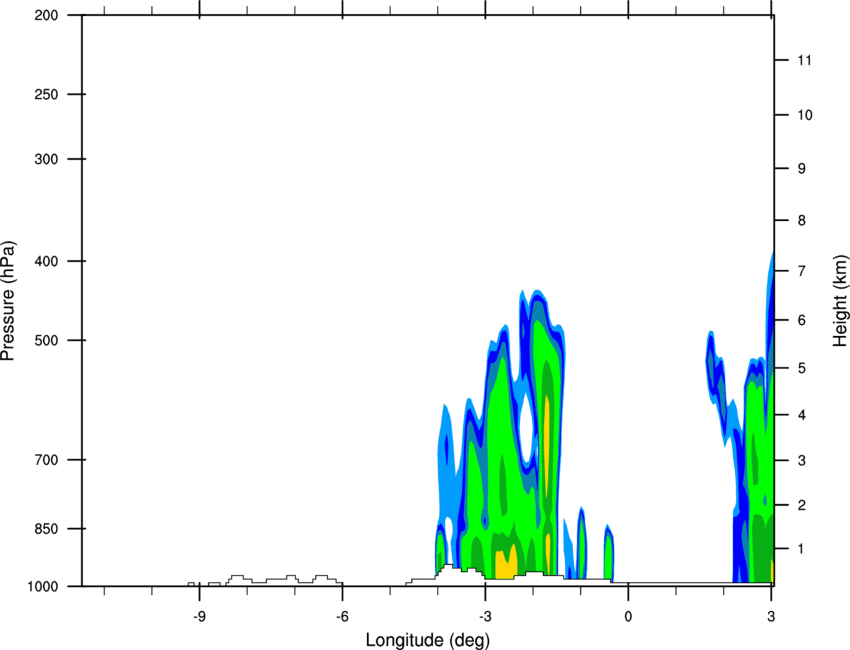Select the 850 pressure tick label
Screen dimensions: 850x650
(x=46, y=529)
